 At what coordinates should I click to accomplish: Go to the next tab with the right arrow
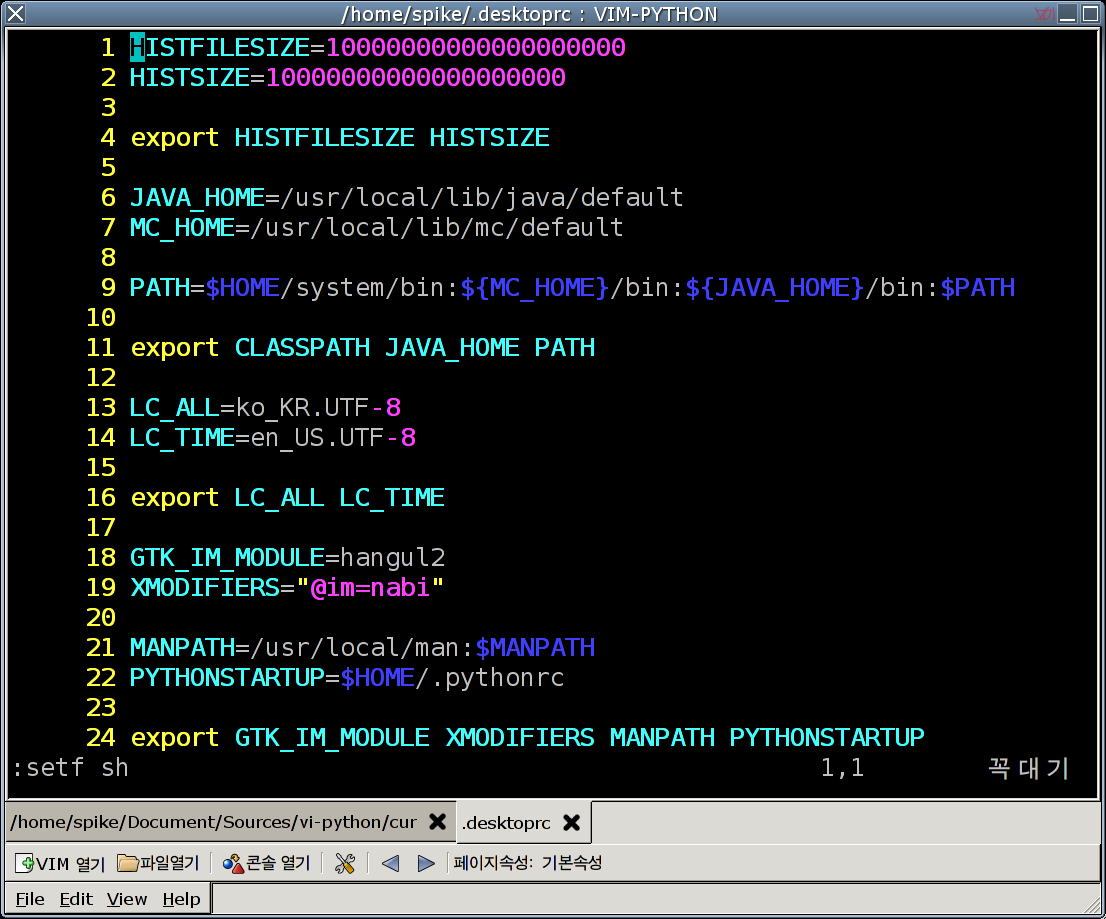pos(426,863)
